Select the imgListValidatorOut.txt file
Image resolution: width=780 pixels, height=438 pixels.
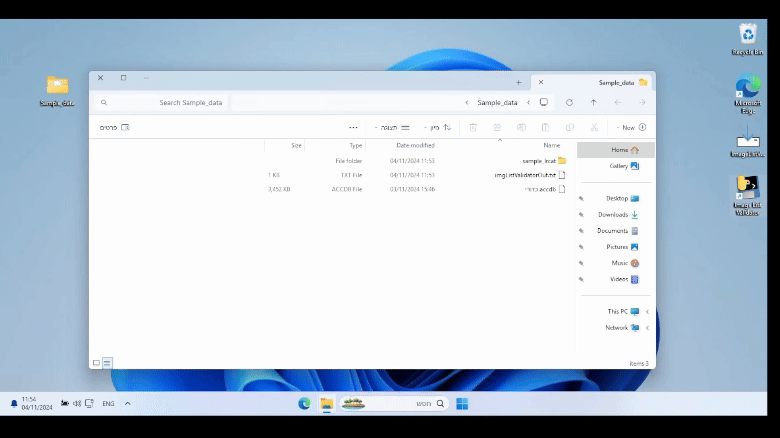416,175
